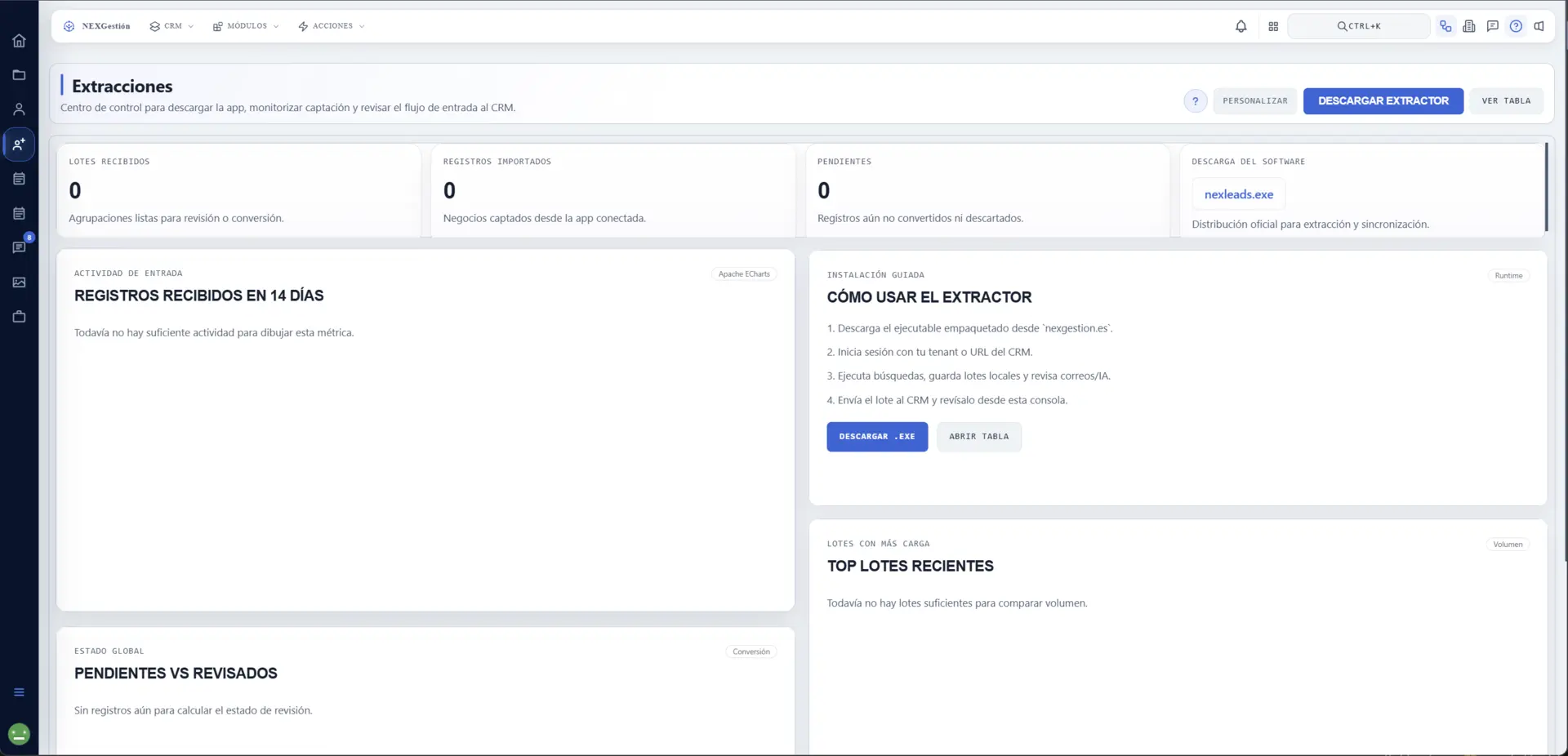Screen dimensions: 1568x756
Task: Click the Lotes Recibidos card
Action: pos(238,191)
